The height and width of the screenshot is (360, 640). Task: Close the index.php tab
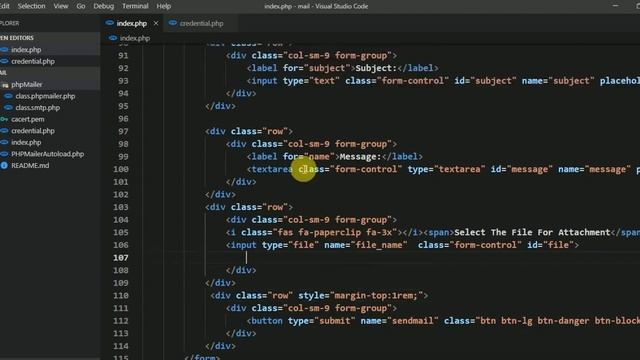(x=156, y=23)
